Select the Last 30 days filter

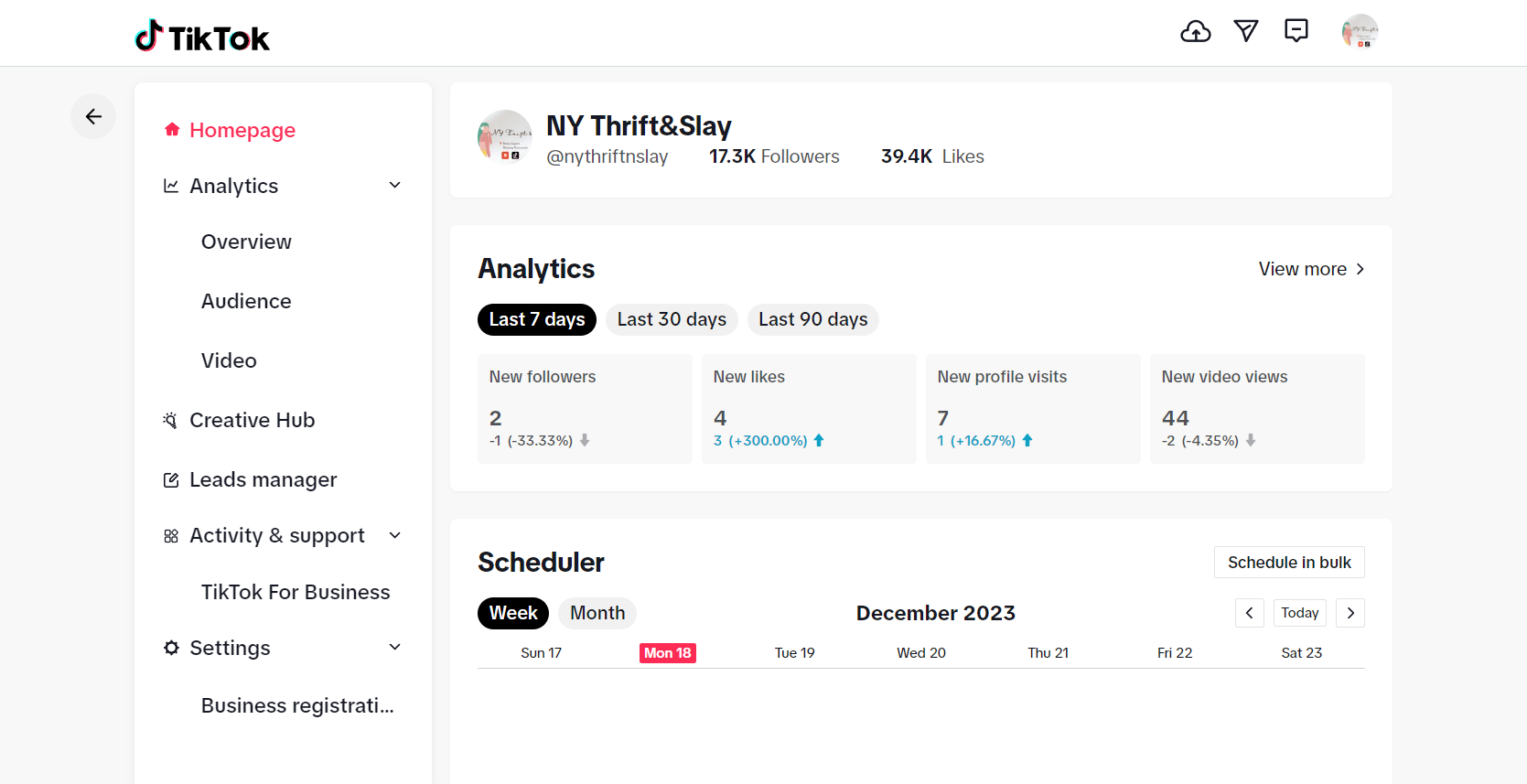point(672,319)
